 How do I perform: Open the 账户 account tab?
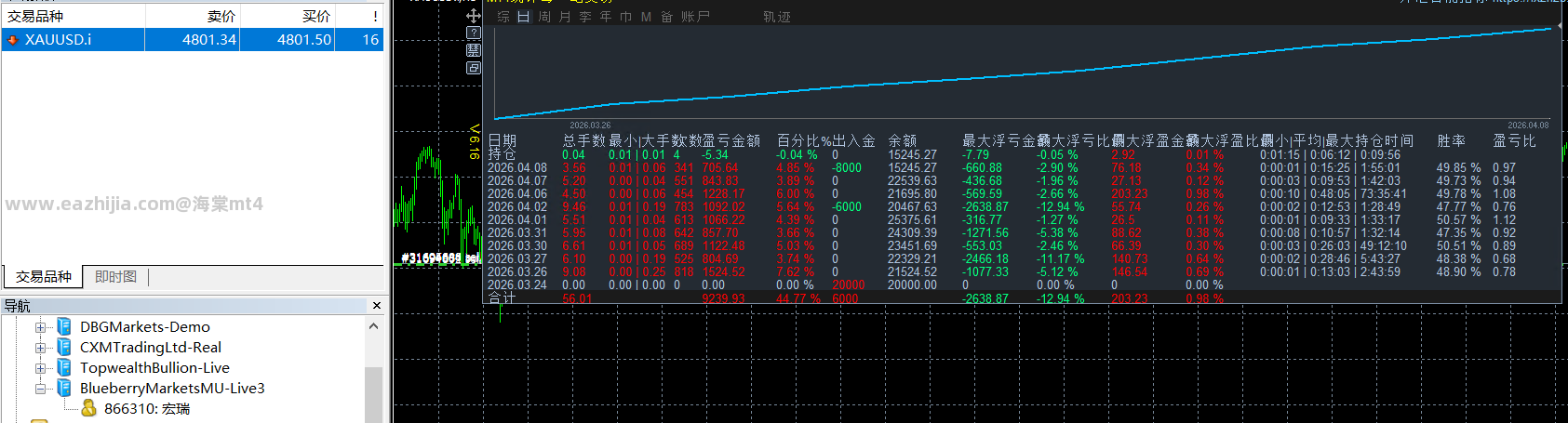tap(695, 17)
